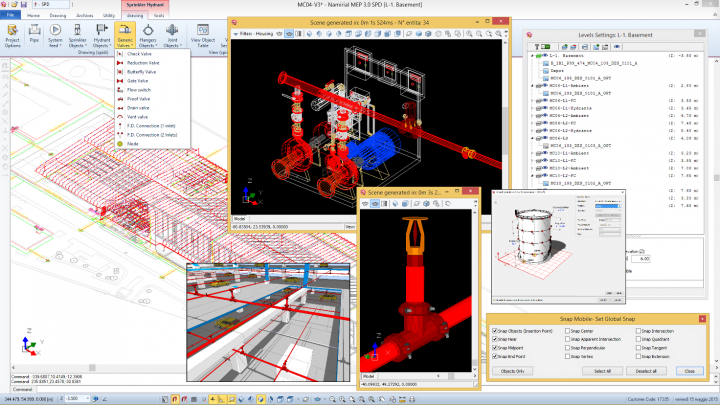Click the Joint Objects ribbon icon
The height and width of the screenshot is (405, 720).
point(171,36)
